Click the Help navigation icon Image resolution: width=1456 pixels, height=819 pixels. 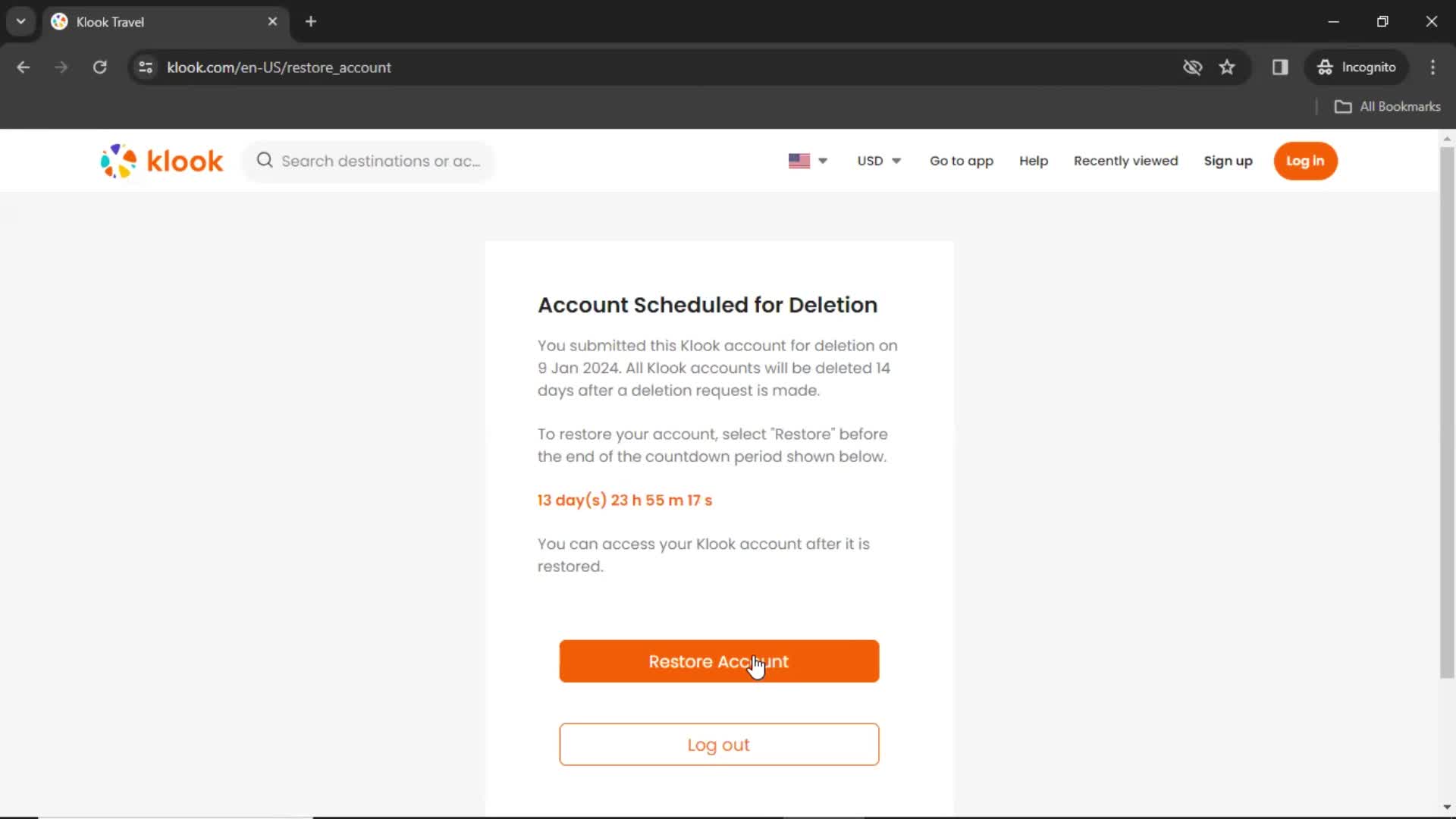tap(1034, 160)
